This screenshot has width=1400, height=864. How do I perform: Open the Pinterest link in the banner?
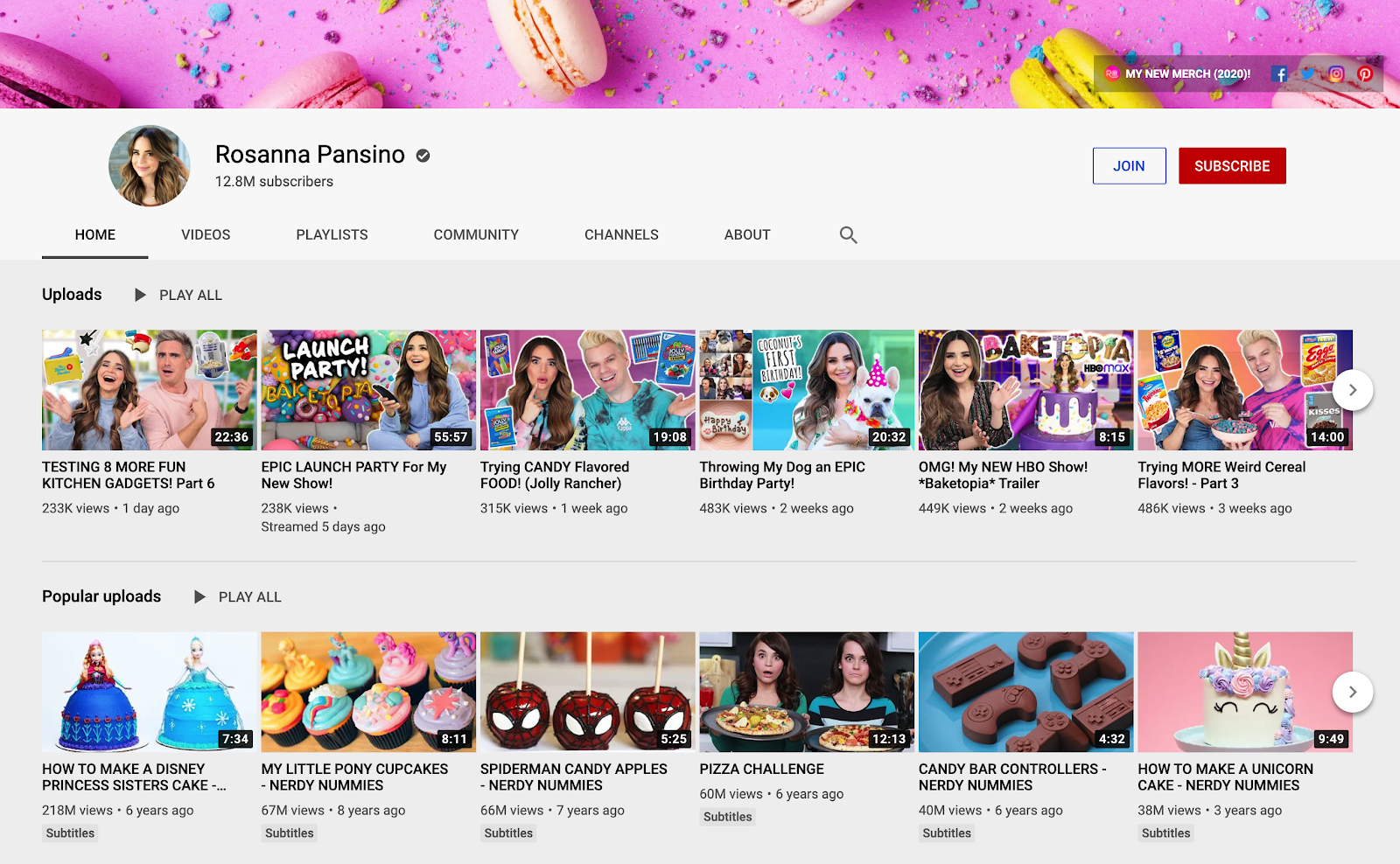1365,74
